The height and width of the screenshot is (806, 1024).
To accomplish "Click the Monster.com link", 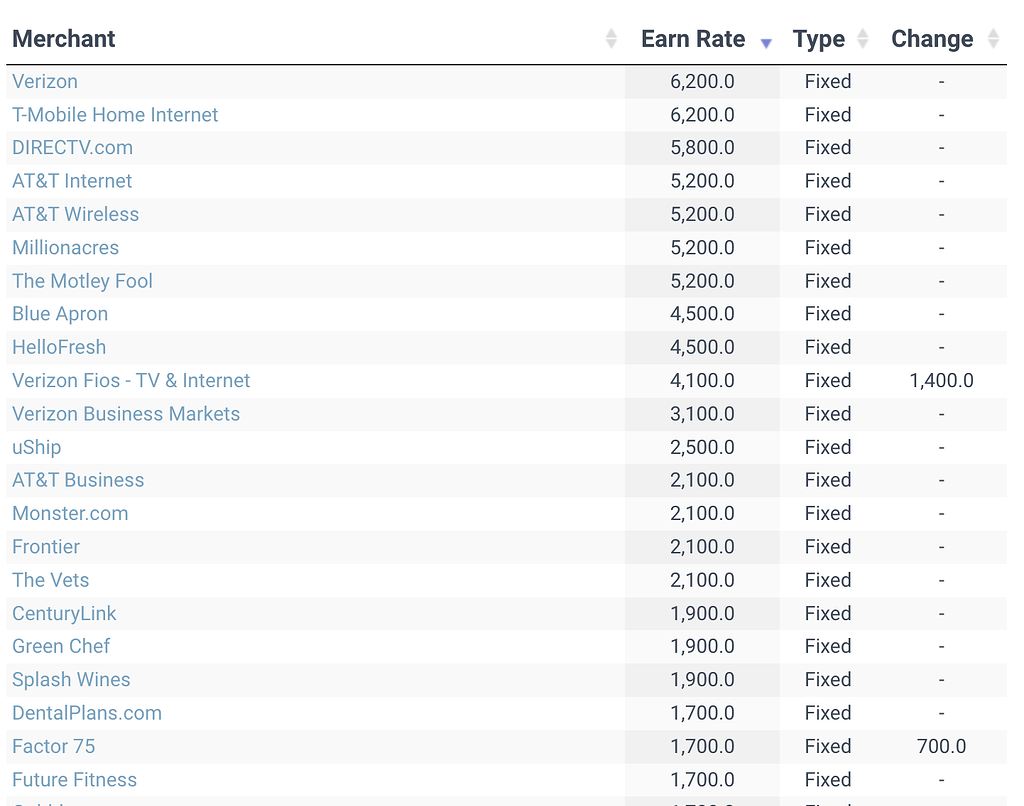I will [70, 514].
